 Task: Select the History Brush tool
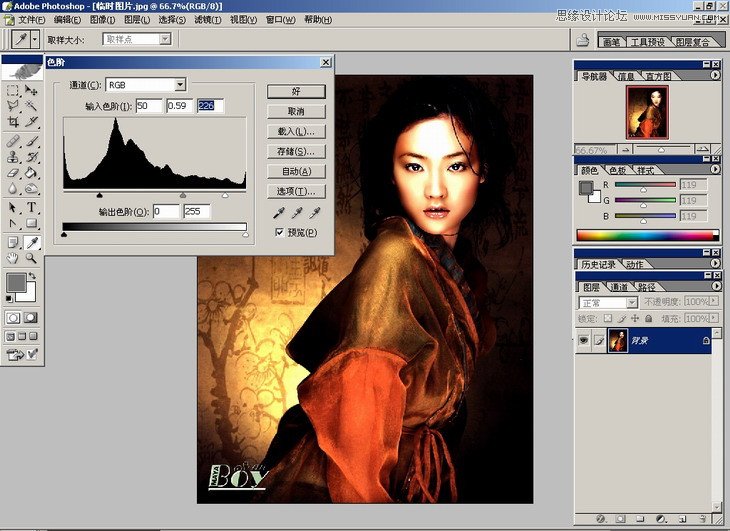coord(31,157)
